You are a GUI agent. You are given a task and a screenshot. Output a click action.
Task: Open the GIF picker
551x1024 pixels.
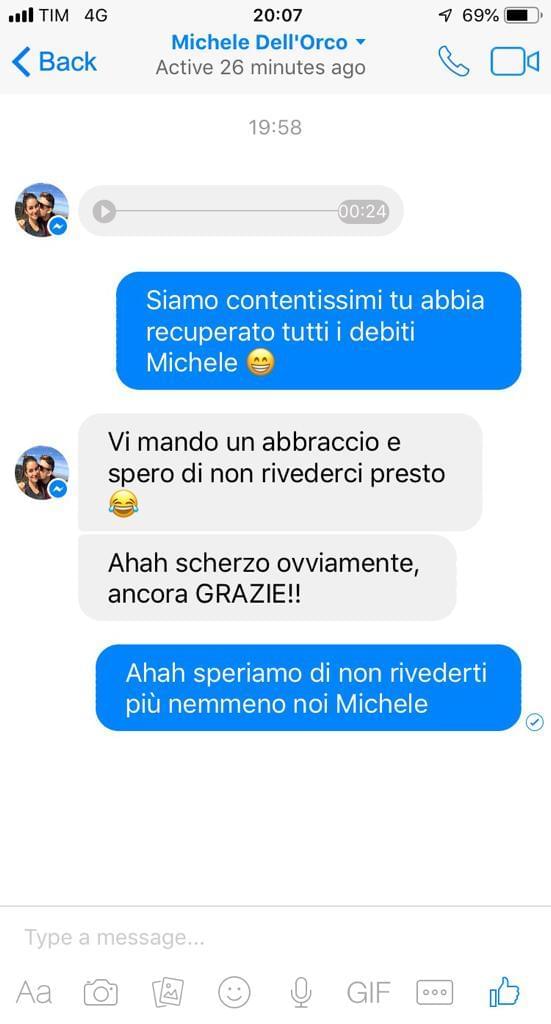(368, 993)
